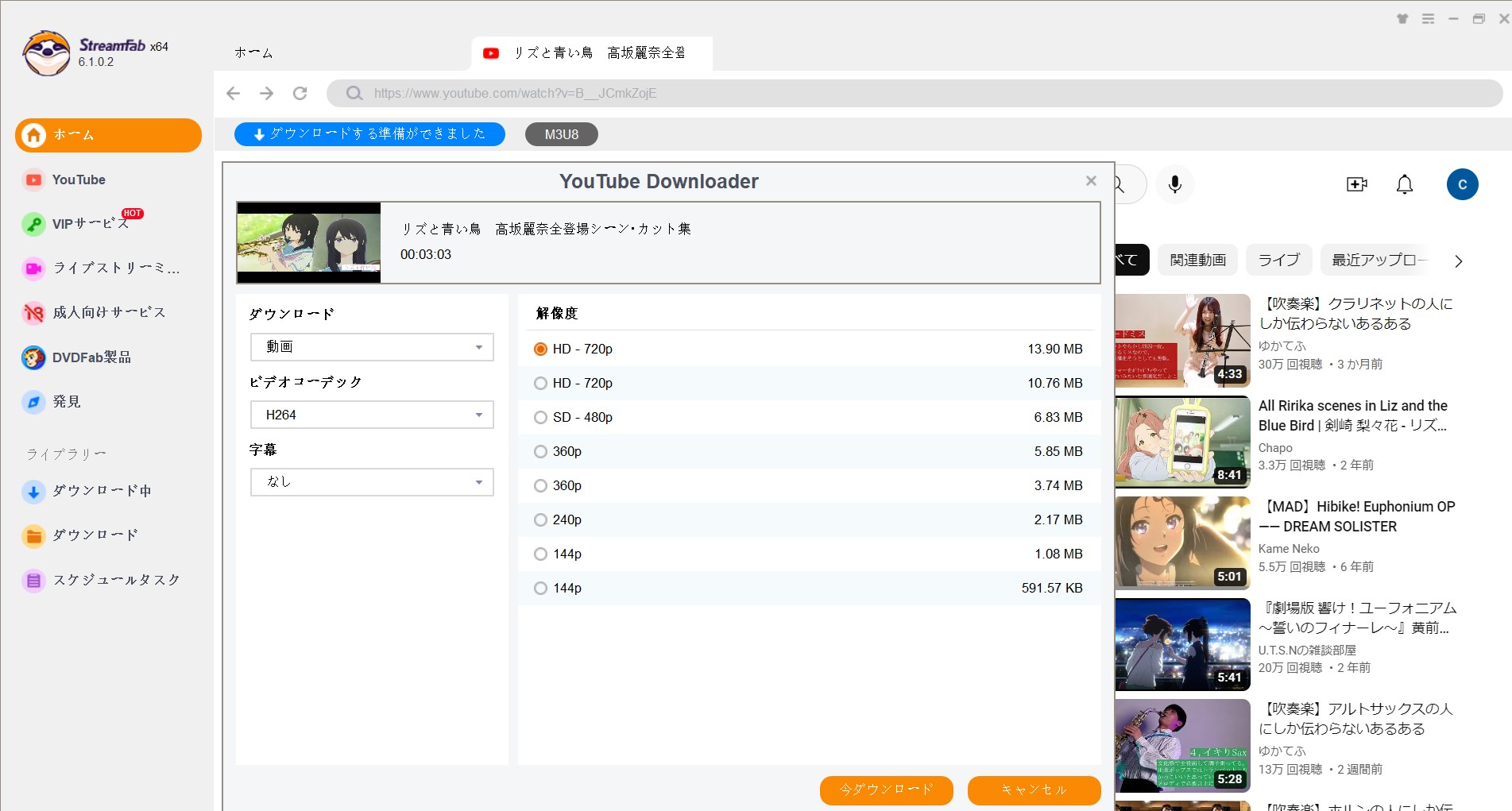
Task: Open the hamburger menu in title bar
Action: [x=1428, y=18]
